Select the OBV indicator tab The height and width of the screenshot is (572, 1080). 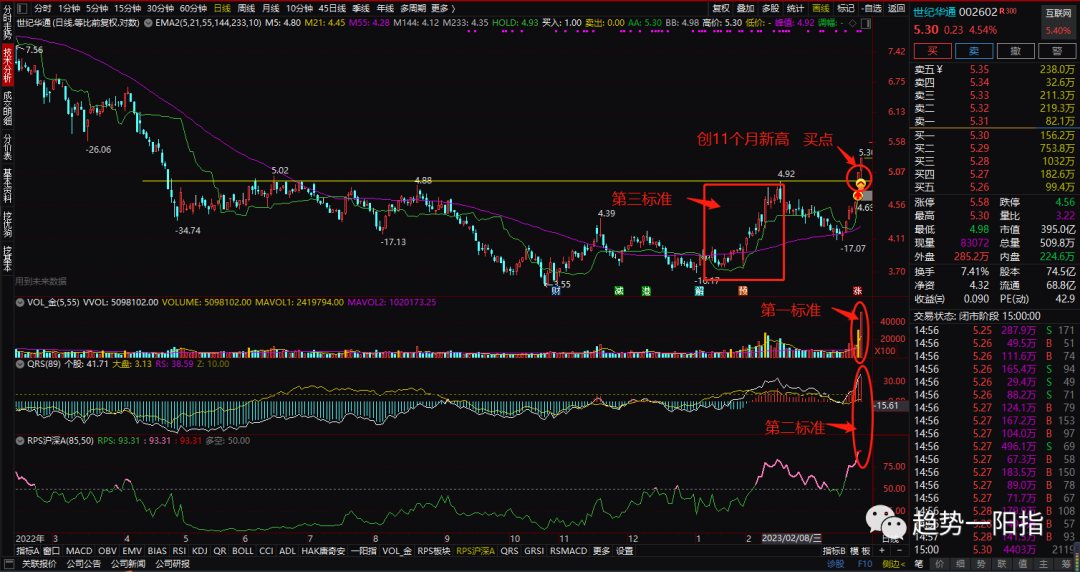[107, 551]
